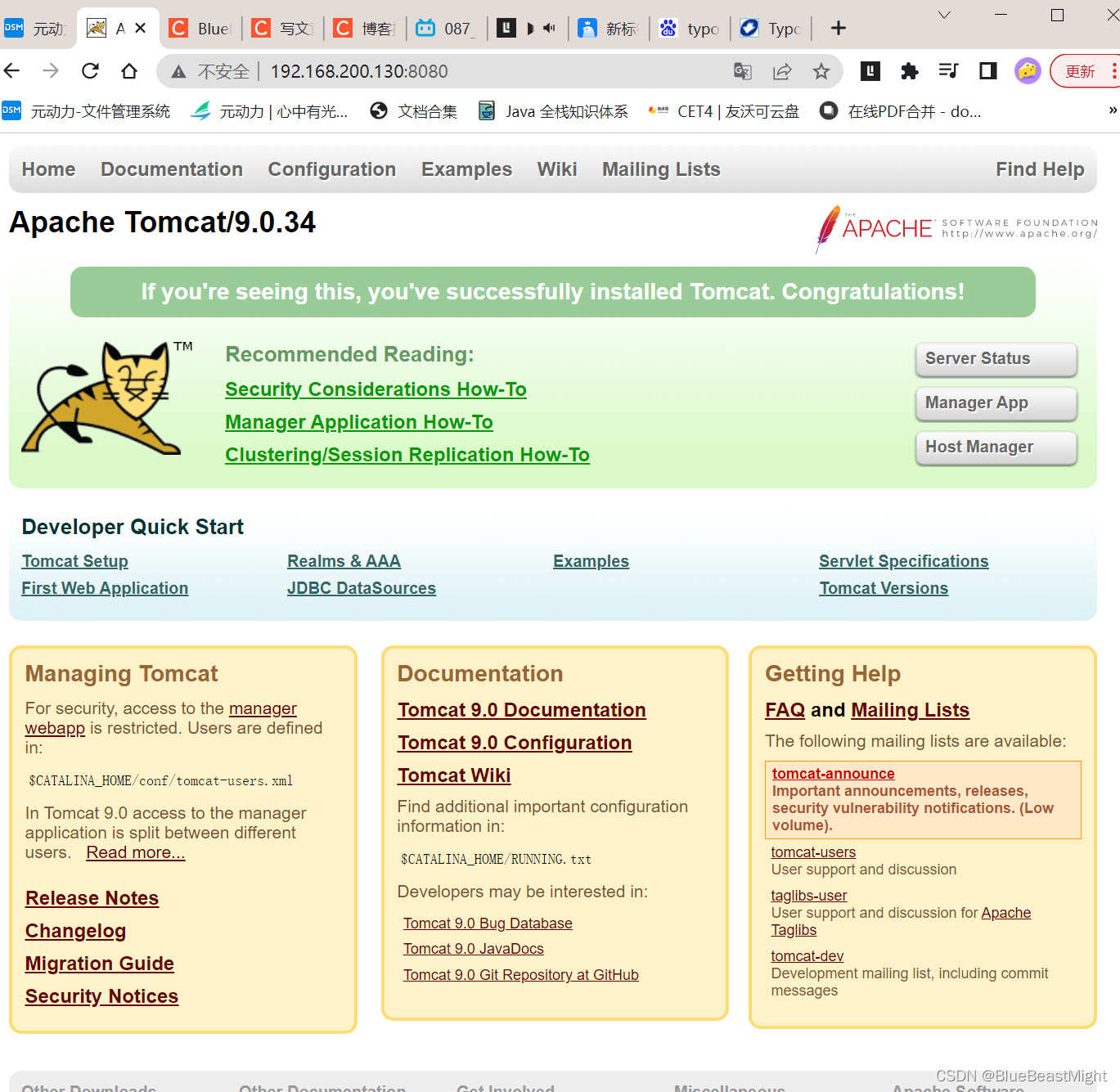The height and width of the screenshot is (1092, 1120).
Task: Click the Server Status button
Action: tap(996, 359)
